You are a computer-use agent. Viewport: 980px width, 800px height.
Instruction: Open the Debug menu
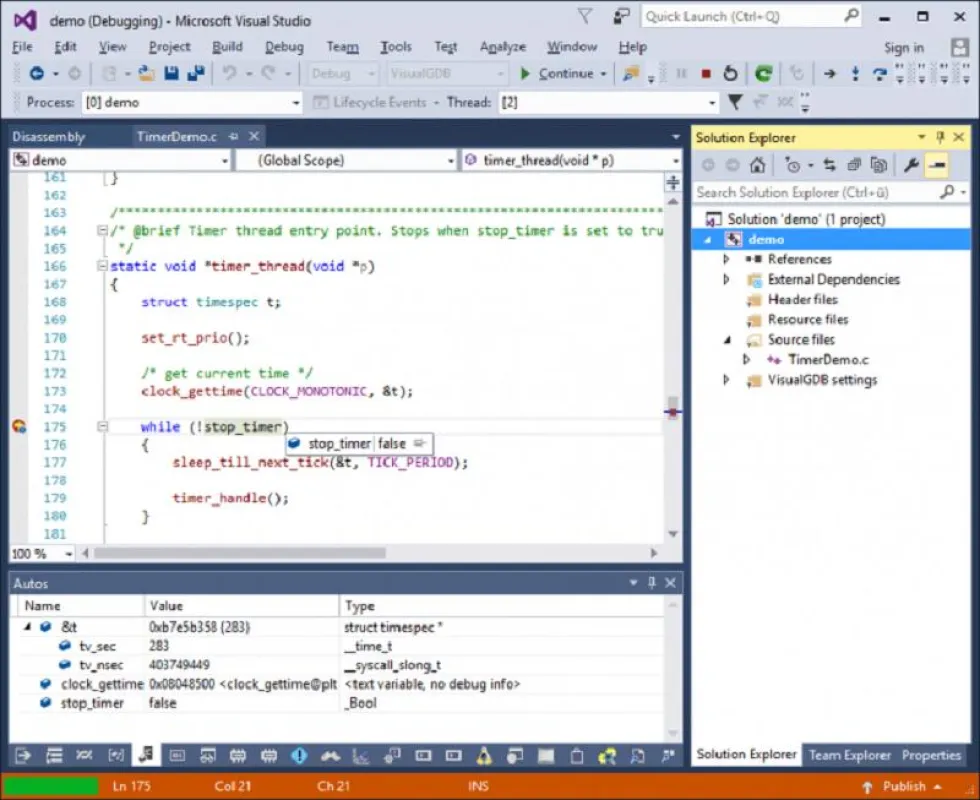coord(284,47)
